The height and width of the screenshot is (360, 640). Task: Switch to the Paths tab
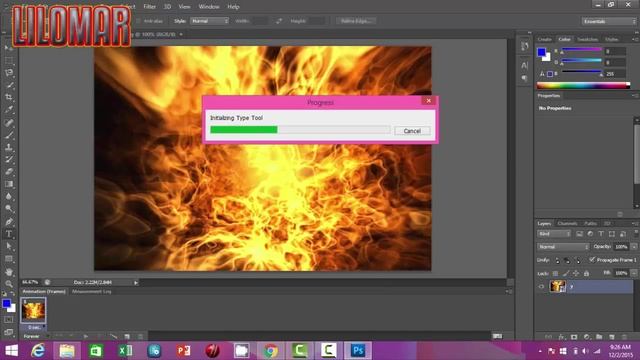click(x=590, y=224)
